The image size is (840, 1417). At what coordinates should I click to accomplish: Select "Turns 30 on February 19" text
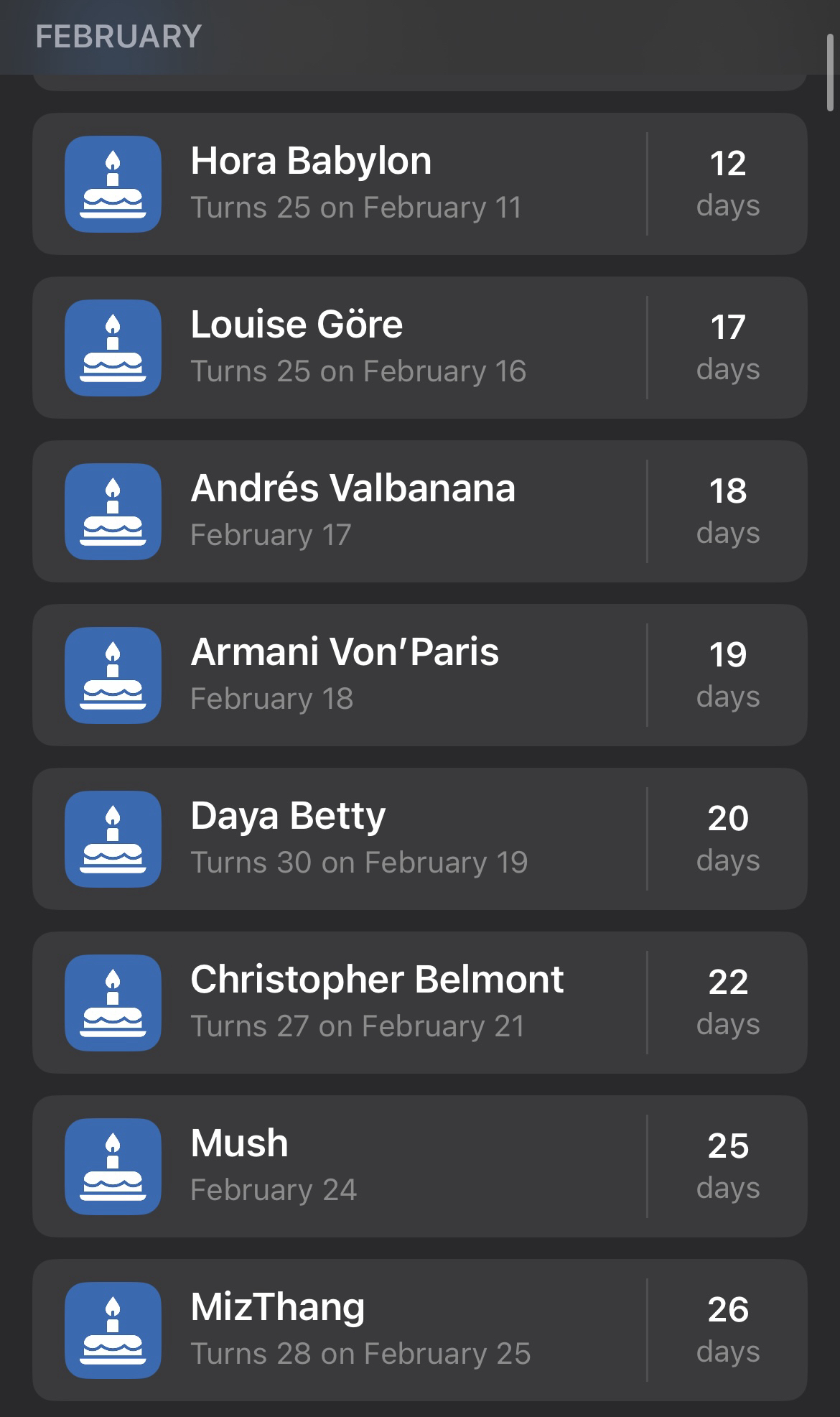359,863
